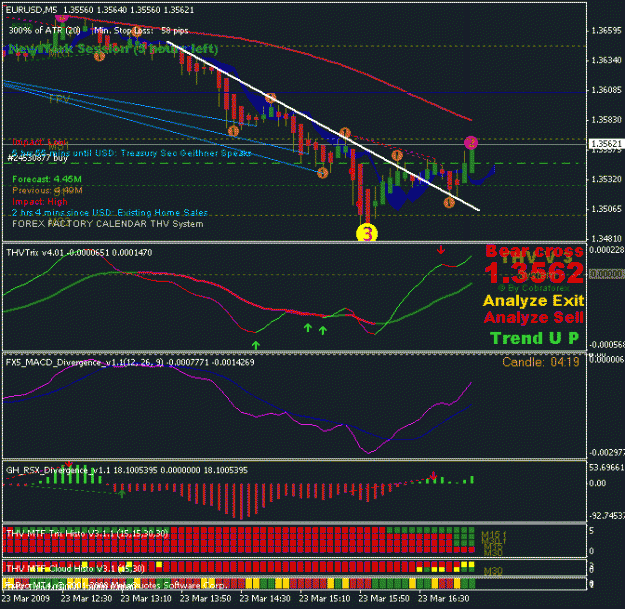The image size is (625, 609).
Task: Click the yellow 'Analyze Exit' label
Action: coord(534,300)
